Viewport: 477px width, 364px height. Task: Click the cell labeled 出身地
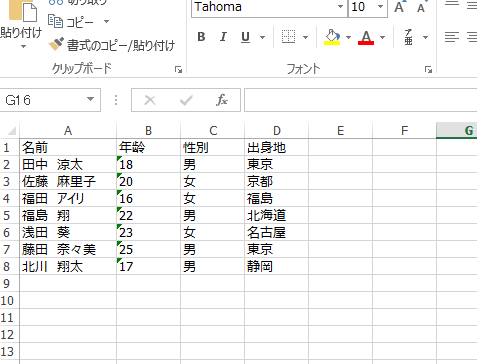tap(277, 147)
